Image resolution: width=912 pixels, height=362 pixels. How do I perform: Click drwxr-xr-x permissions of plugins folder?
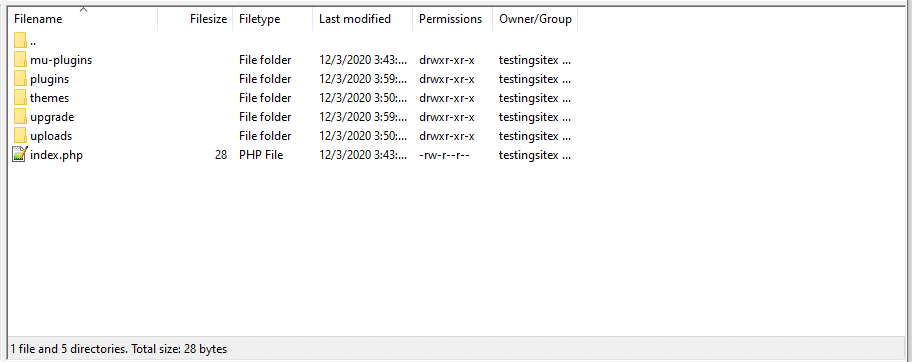447,79
